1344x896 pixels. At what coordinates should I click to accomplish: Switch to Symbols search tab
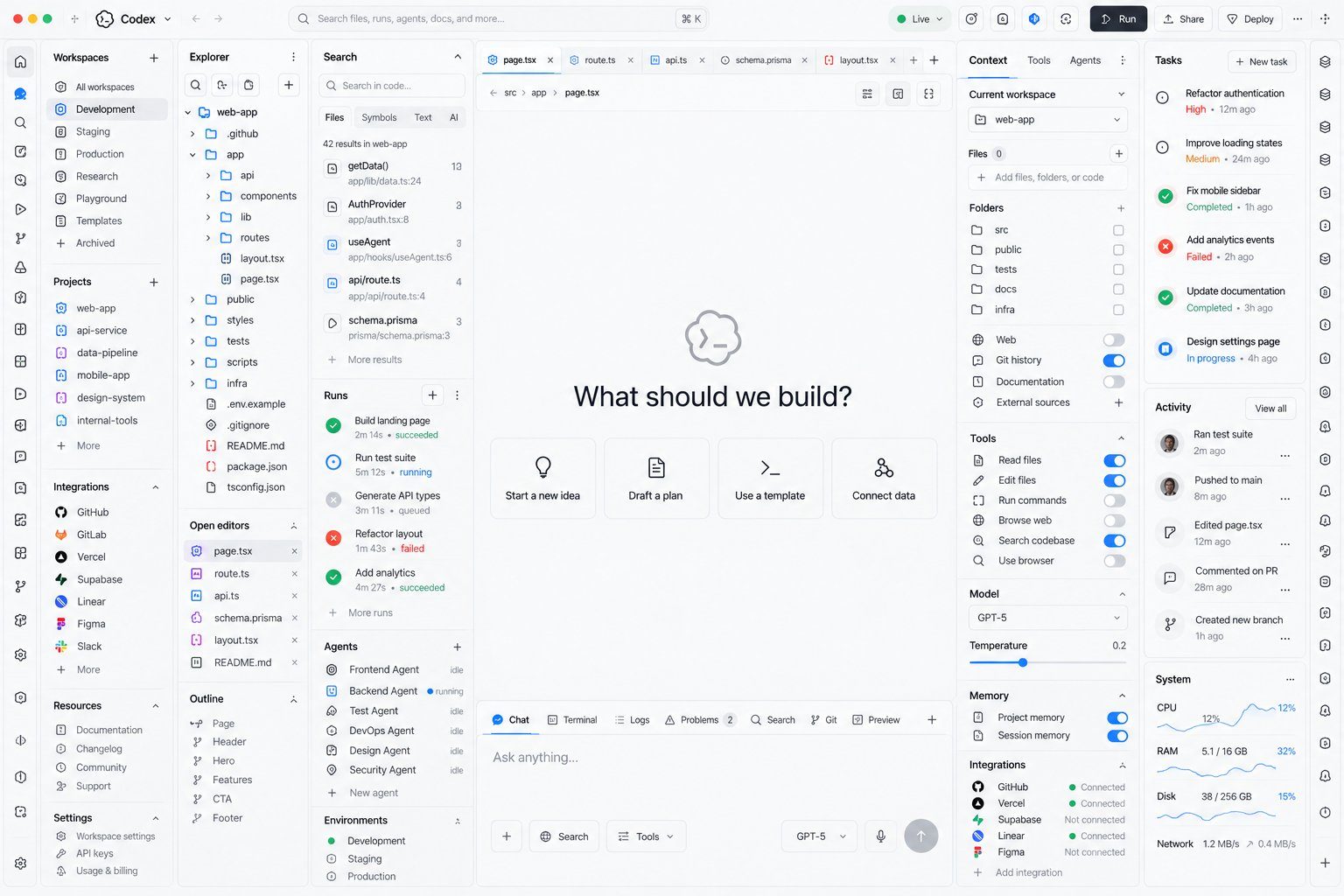[379, 117]
